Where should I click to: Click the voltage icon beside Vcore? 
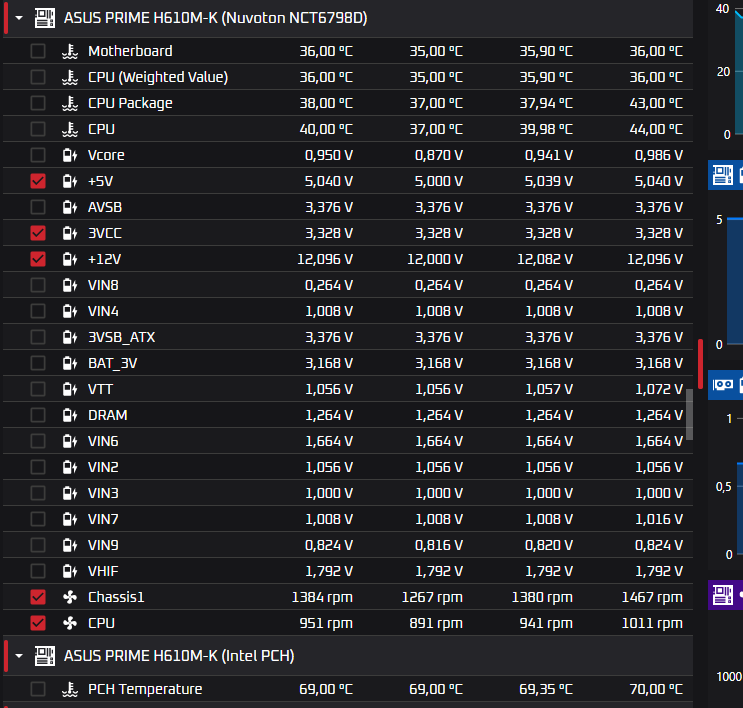click(70, 155)
